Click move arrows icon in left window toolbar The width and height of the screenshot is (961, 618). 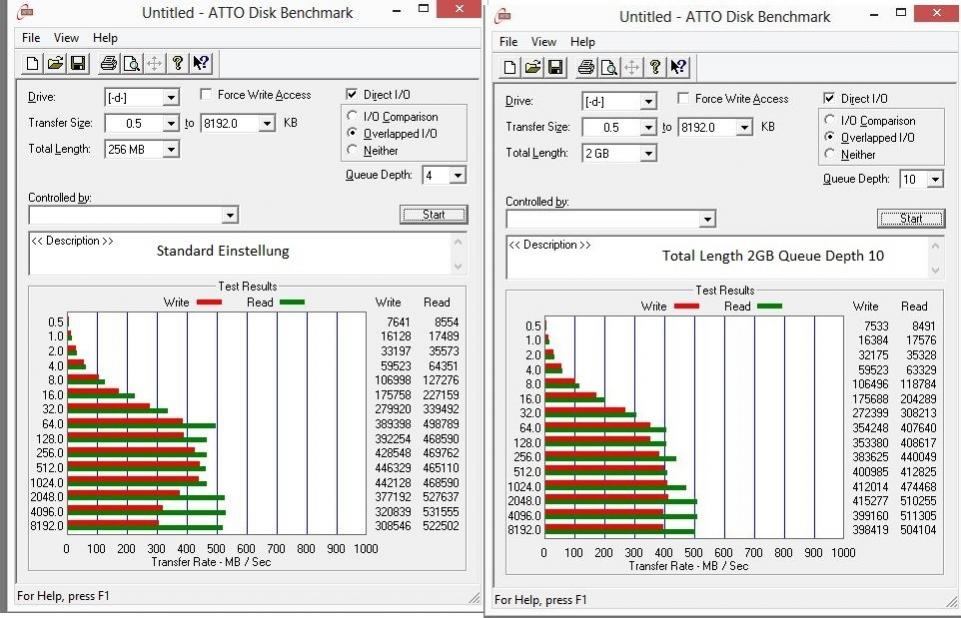pos(154,63)
